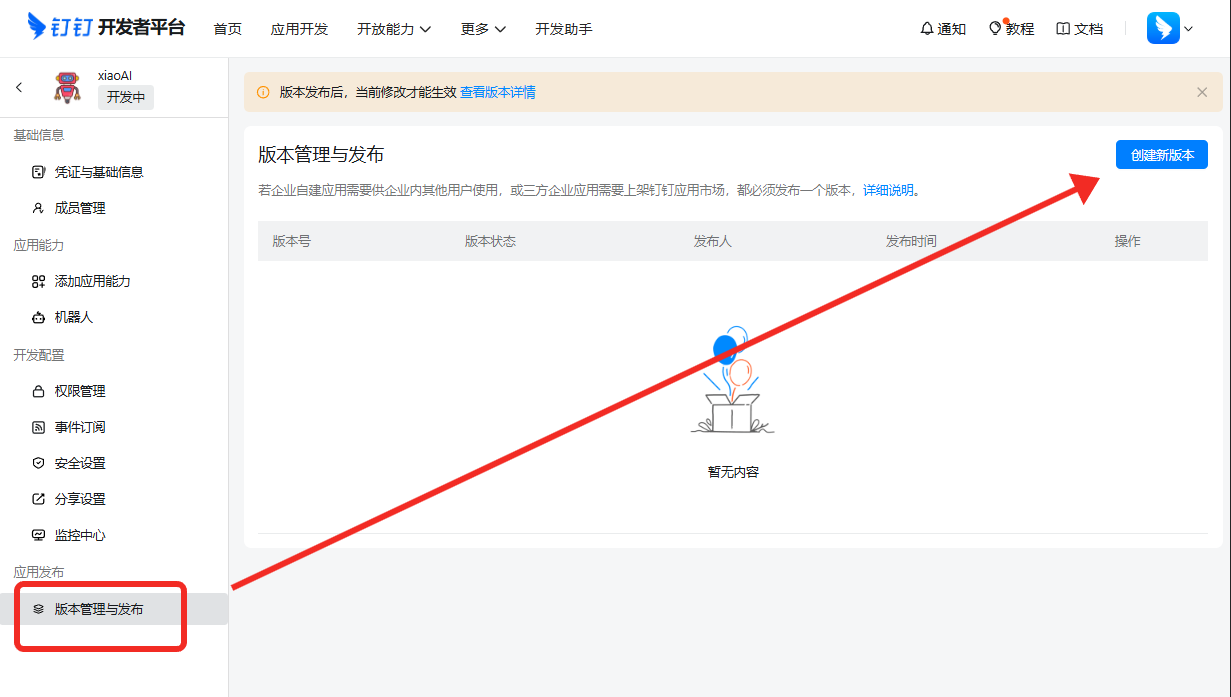Go to 权限管理 settings

pos(80,391)
